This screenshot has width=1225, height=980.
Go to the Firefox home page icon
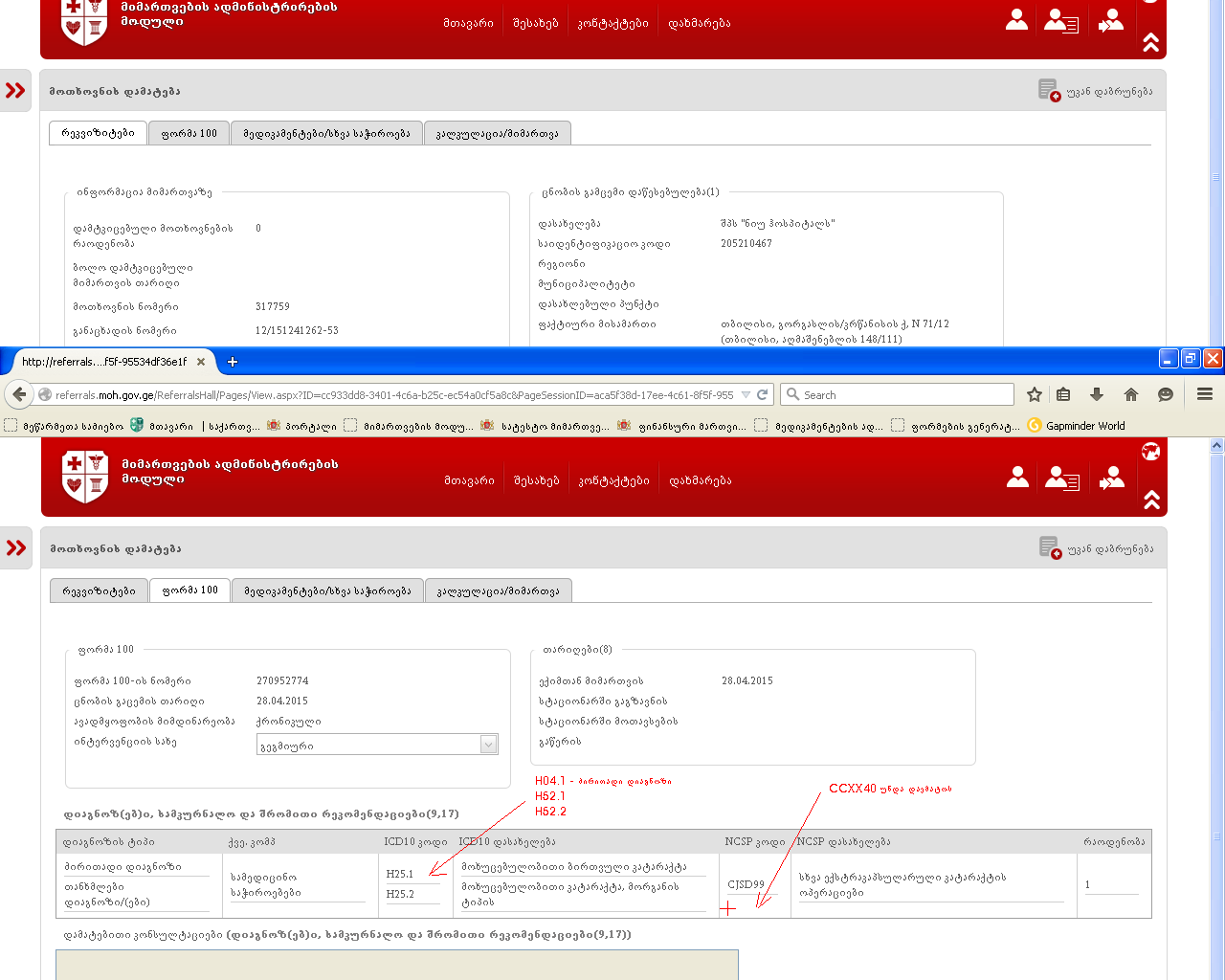point(1131,394)
